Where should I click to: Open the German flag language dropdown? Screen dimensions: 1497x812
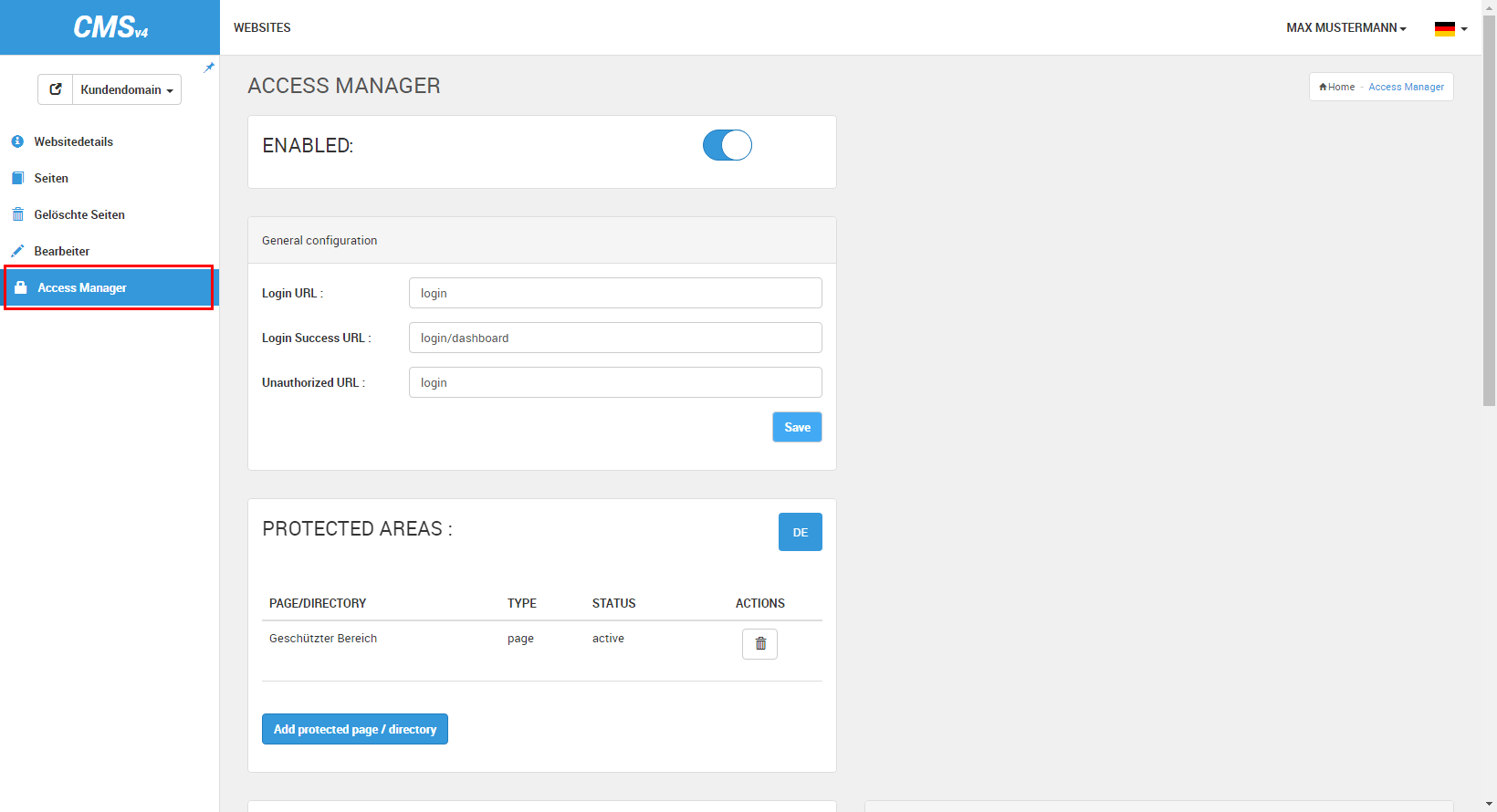click(x=1450, y=28)
